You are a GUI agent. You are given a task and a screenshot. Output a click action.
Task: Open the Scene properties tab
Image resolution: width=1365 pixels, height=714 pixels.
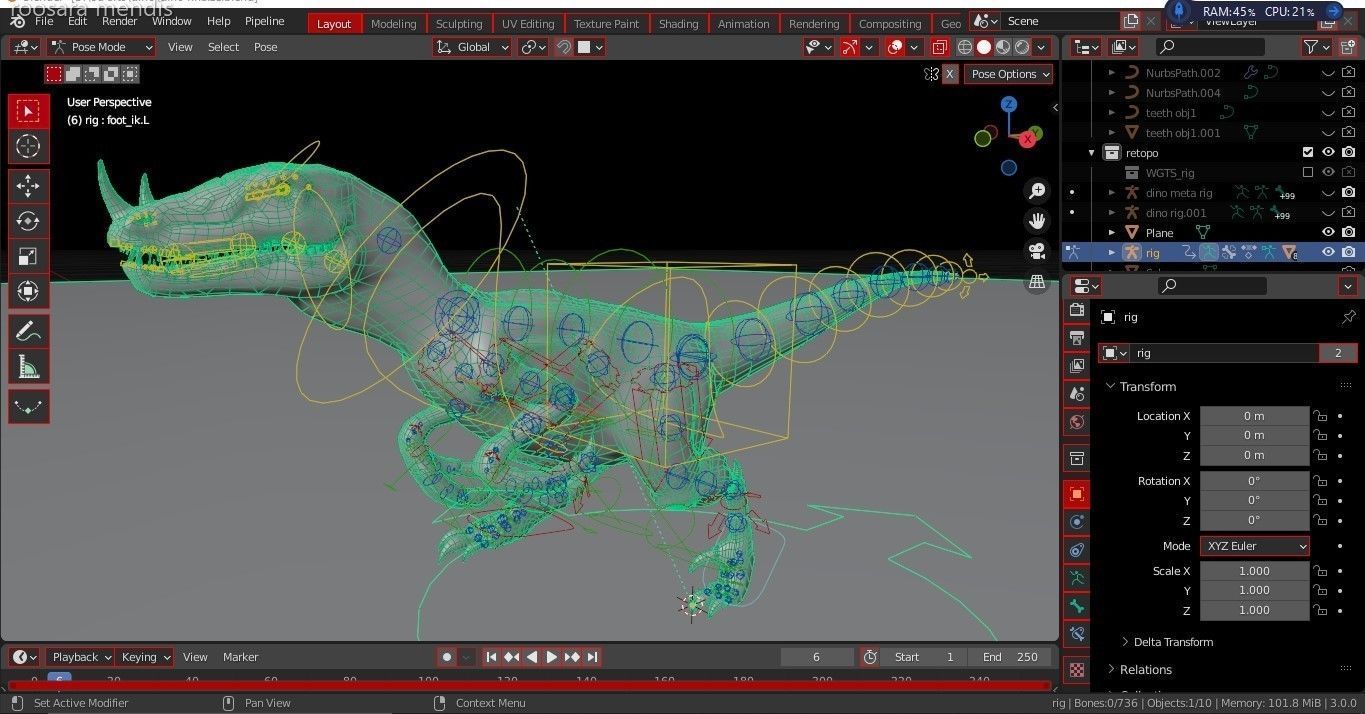[1077, 394]
